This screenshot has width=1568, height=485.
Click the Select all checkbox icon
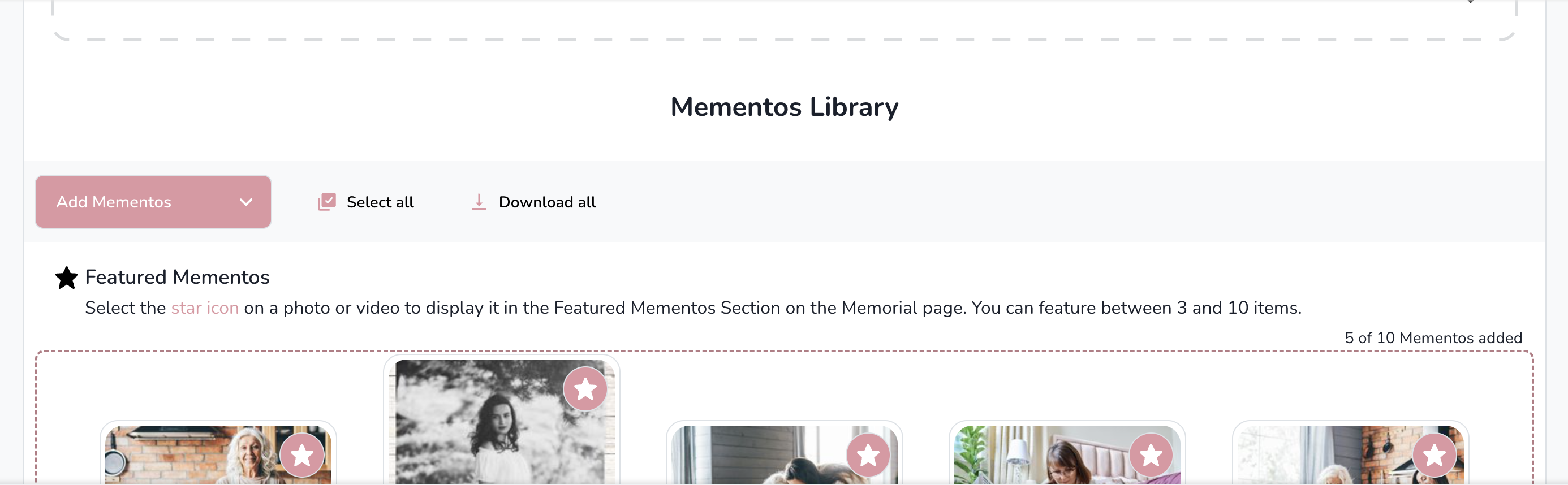tap(327, 201)
